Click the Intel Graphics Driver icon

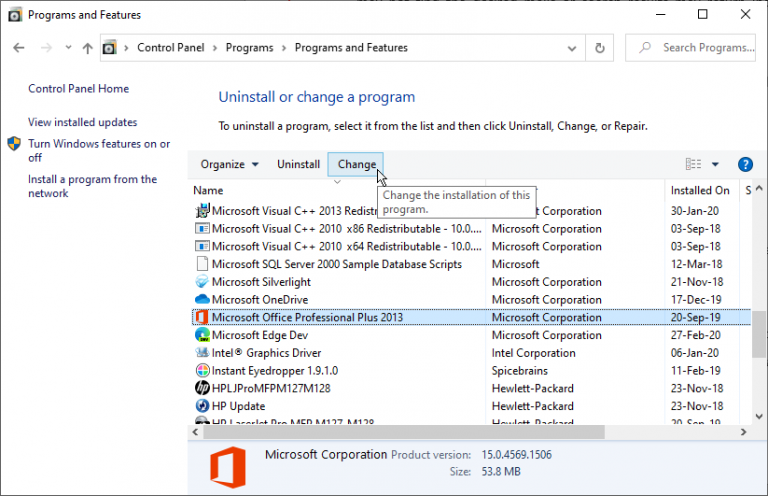[202, 353]
